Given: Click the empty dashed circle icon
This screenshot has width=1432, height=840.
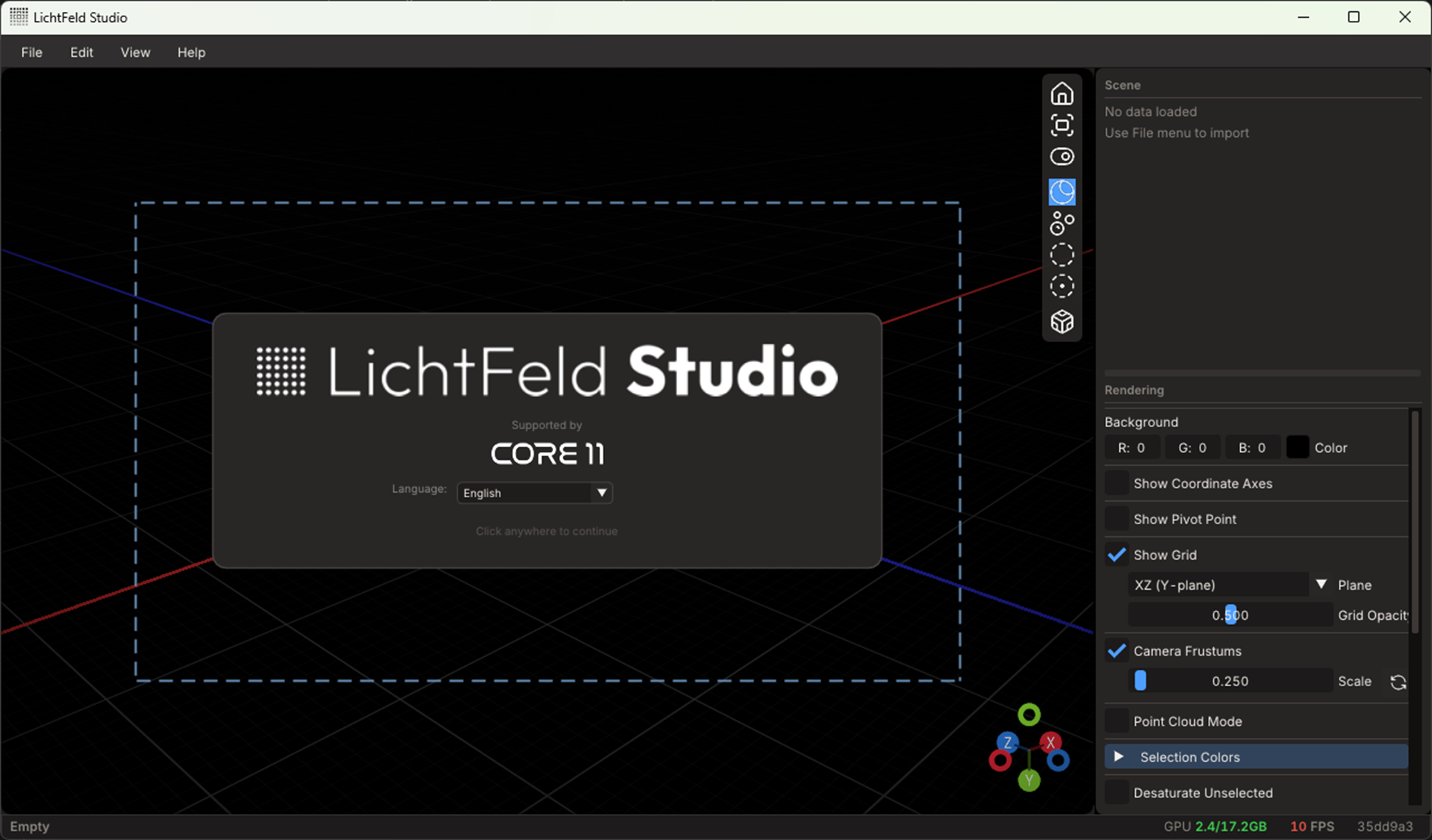Looking at the screenshot, I should pos(1062,255).
